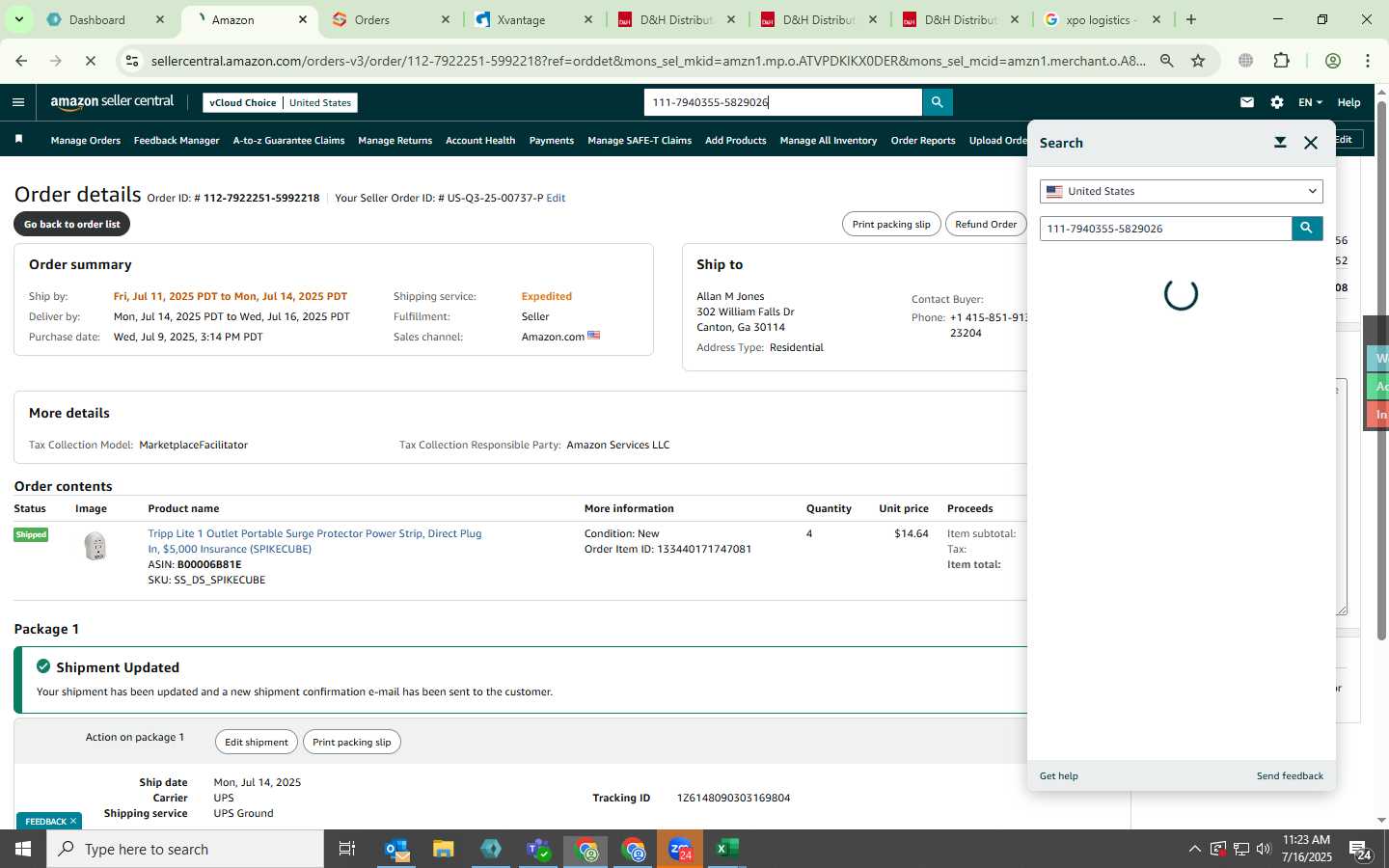
Task: Open A-to-z Guarantee Claims menu item
Action: click(288, 140)
